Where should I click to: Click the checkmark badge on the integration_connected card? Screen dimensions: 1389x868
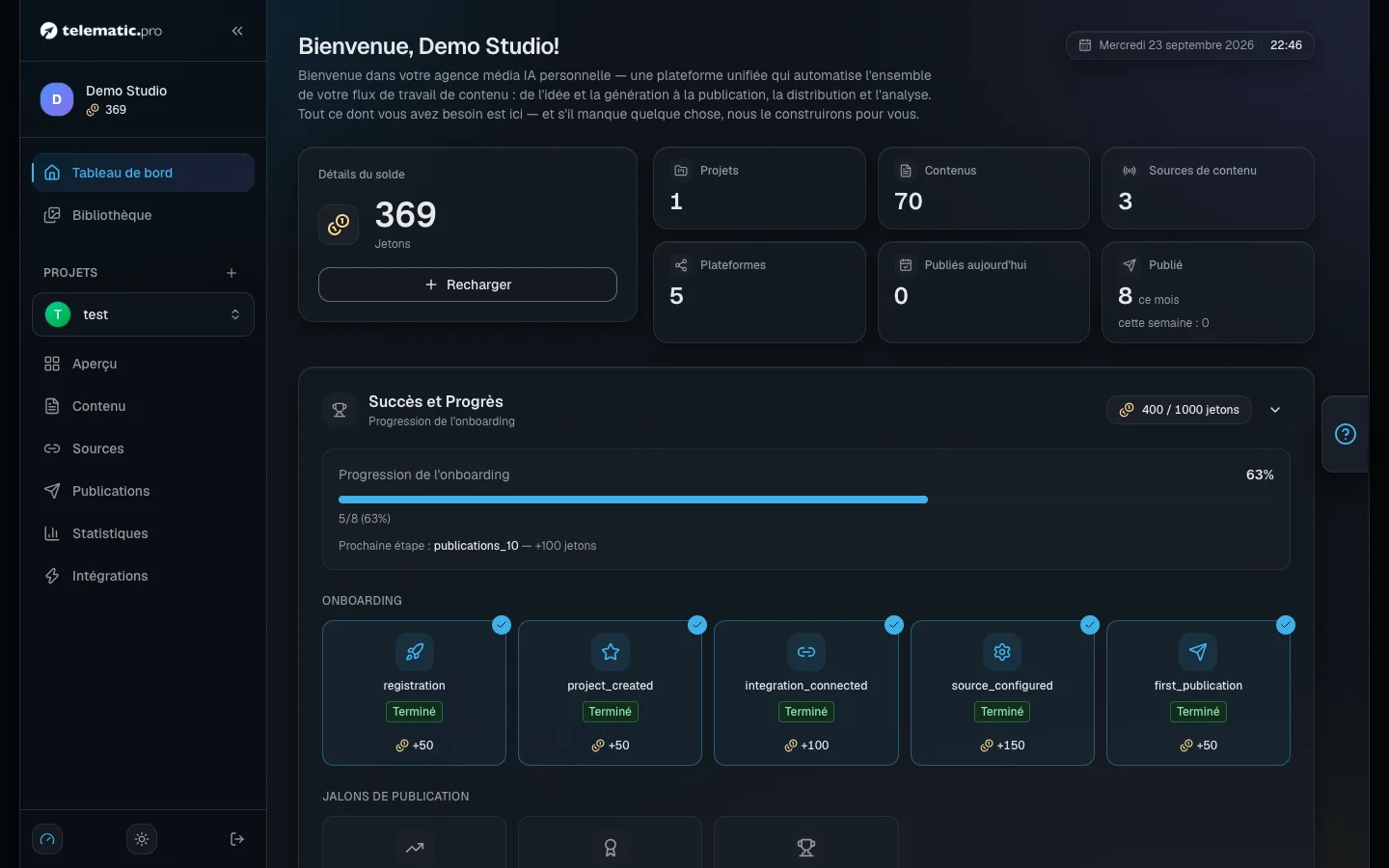tap(894, 625)
